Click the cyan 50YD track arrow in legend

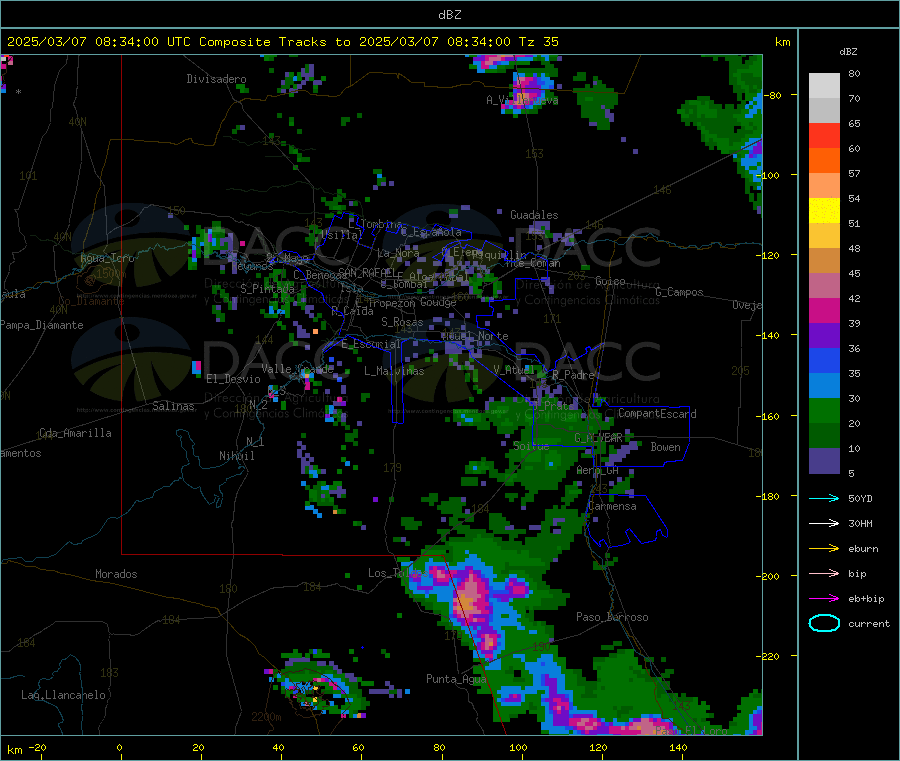point(824,498)
